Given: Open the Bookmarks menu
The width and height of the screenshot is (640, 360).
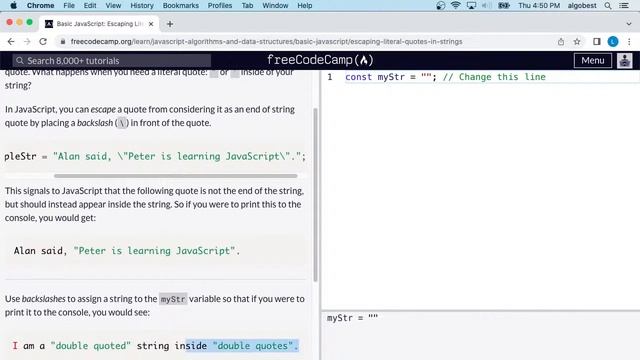Looking at the screenshot, I should pyautogui.click(x=180, y=5).
